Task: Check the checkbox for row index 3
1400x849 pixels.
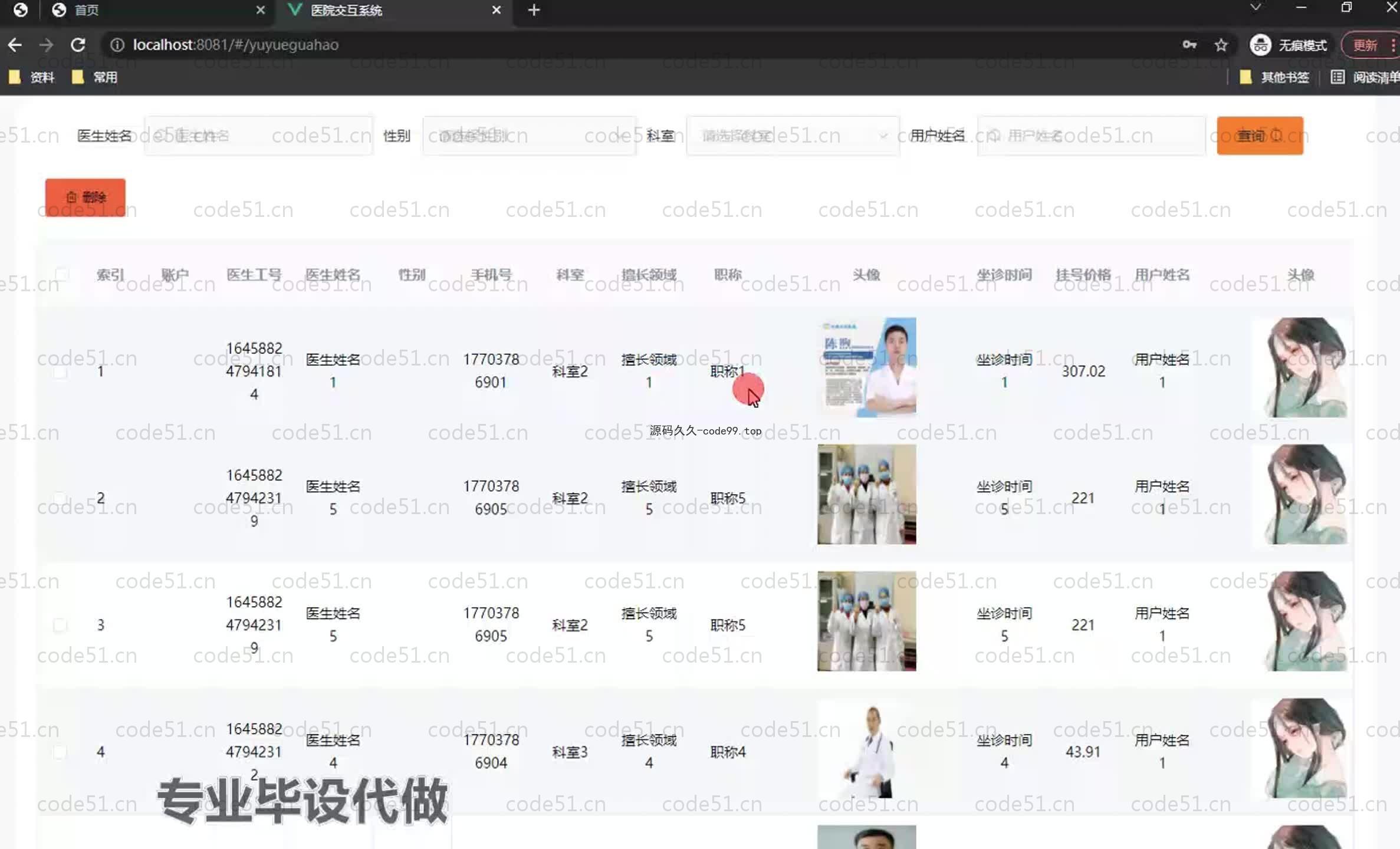Action: (x=60, y=625)
